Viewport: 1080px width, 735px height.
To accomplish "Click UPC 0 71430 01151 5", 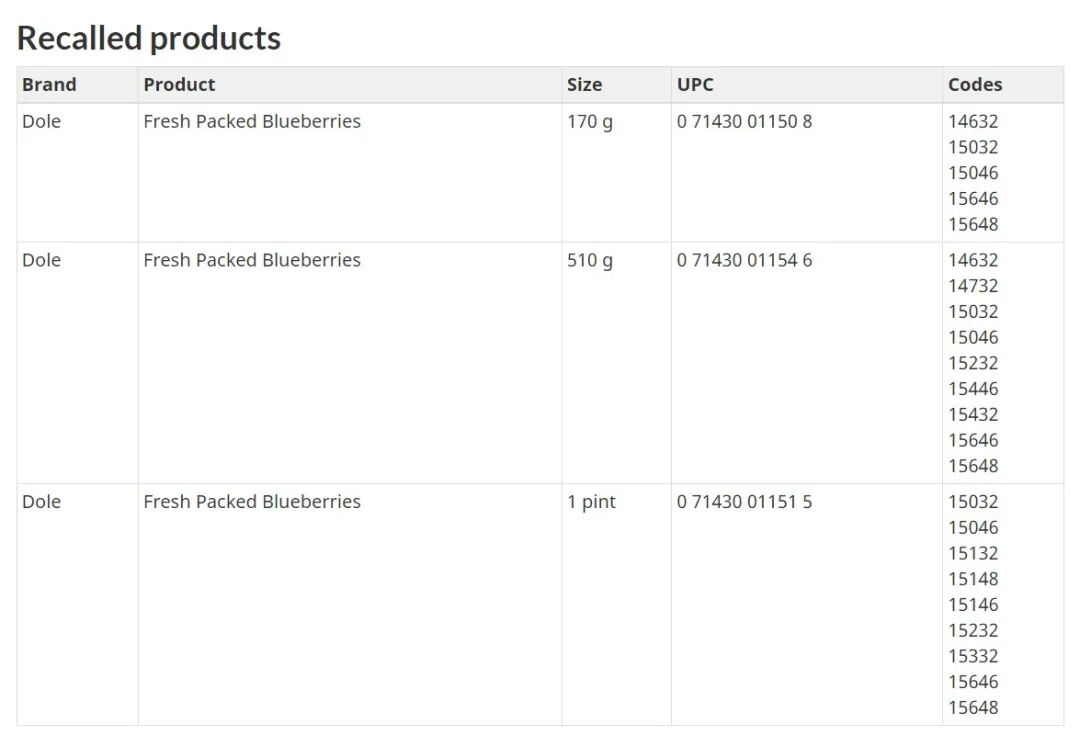I will tap(744, 502).
